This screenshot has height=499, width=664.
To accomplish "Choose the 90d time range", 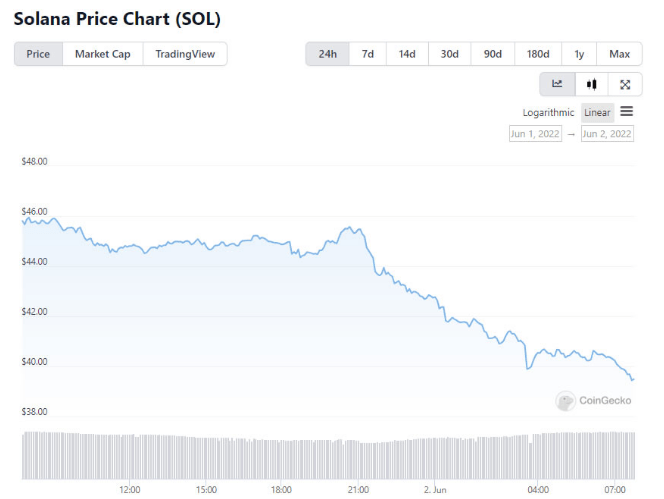I will (493, 54).
